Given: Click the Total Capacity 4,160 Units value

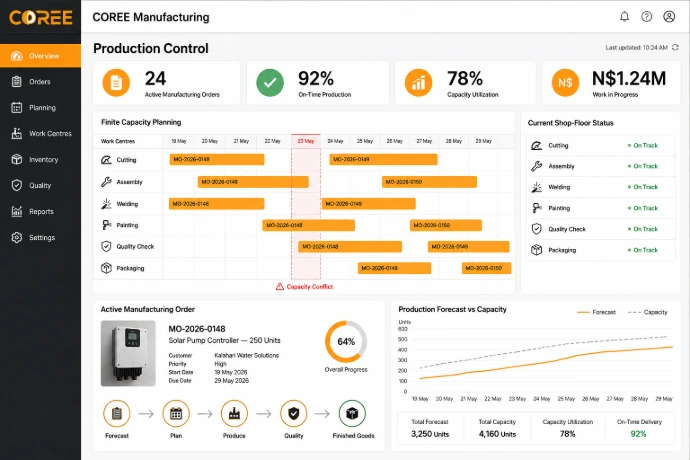Looking at the screenshot, I should (x=497, y=434).
